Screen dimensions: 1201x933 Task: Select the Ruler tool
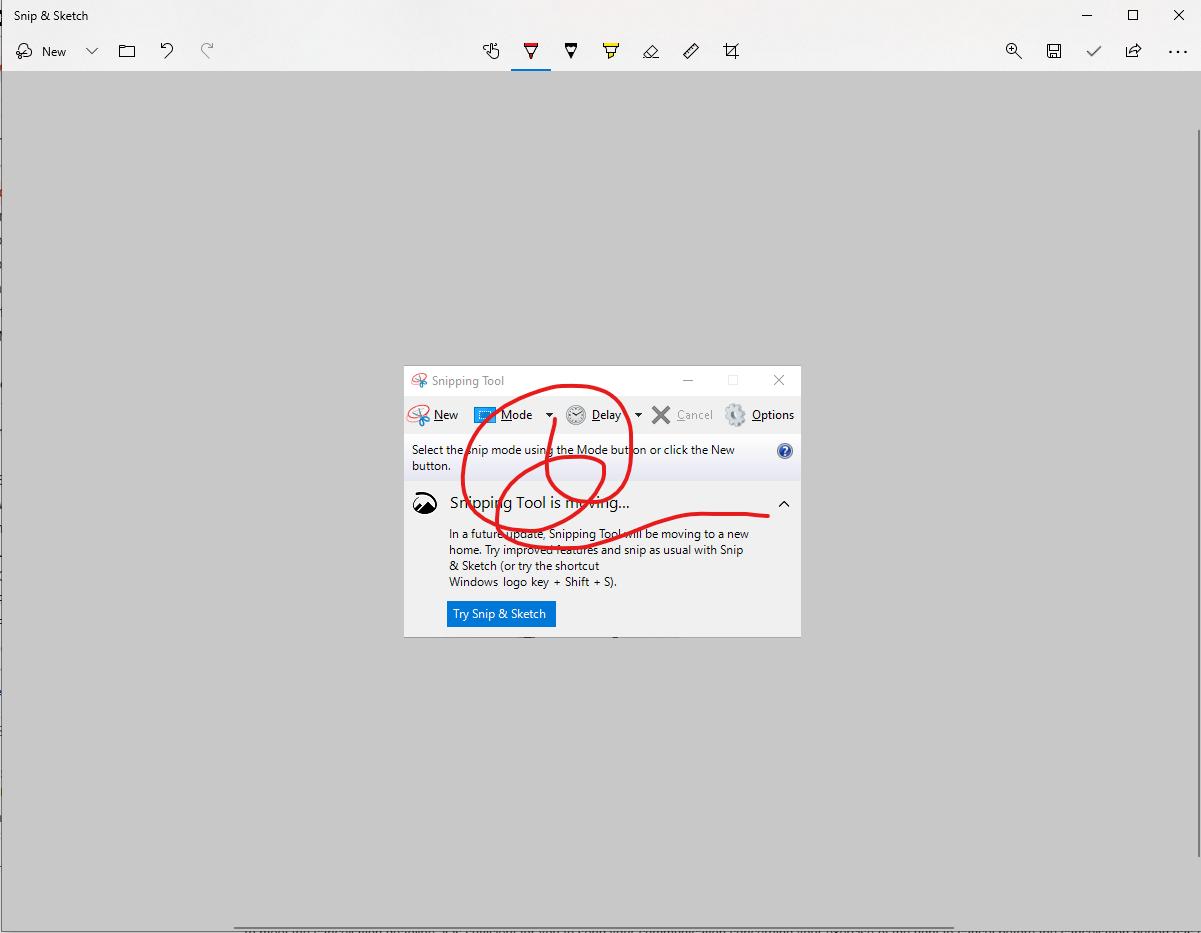pos(691,51)
